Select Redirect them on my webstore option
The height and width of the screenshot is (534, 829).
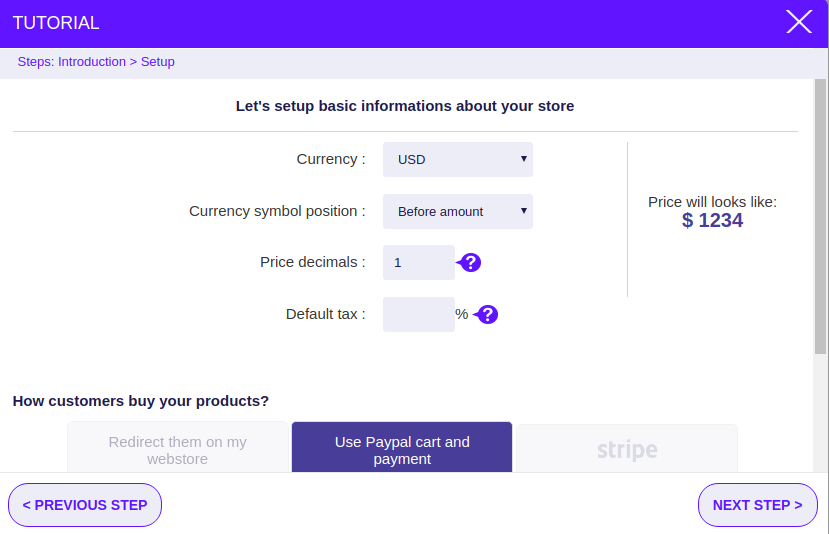coord(178,447)
